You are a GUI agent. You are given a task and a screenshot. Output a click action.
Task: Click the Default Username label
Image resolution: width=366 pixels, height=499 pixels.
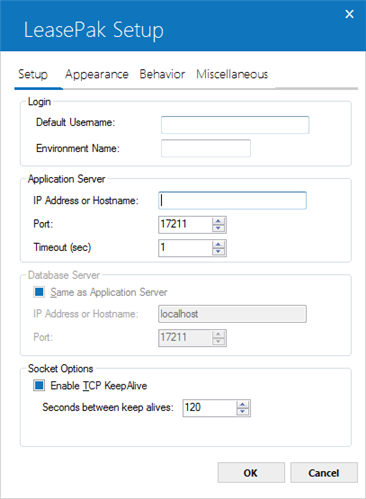tap(76, 122)
